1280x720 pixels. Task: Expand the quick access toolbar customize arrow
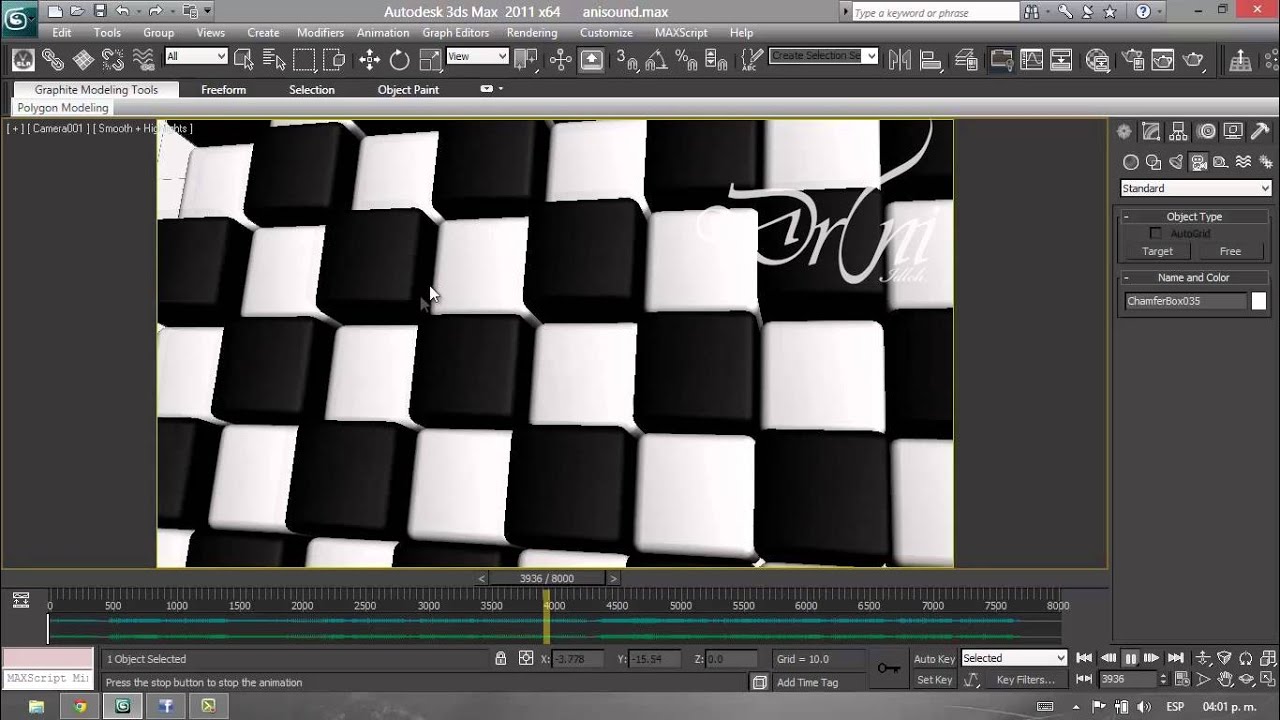point(208,12)
